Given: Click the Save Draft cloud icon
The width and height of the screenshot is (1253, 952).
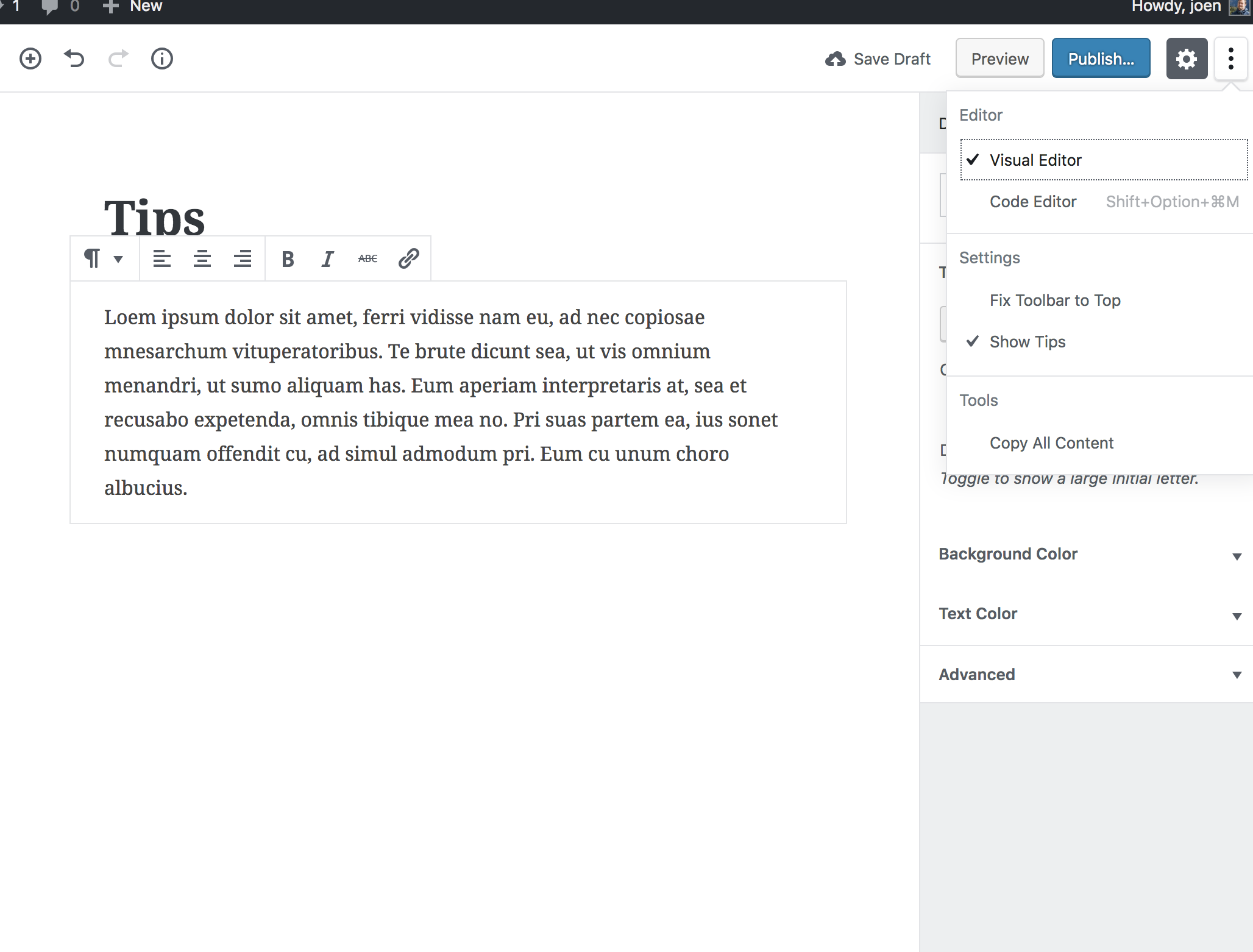Looking at the screenshot, I should pos(836,59).
